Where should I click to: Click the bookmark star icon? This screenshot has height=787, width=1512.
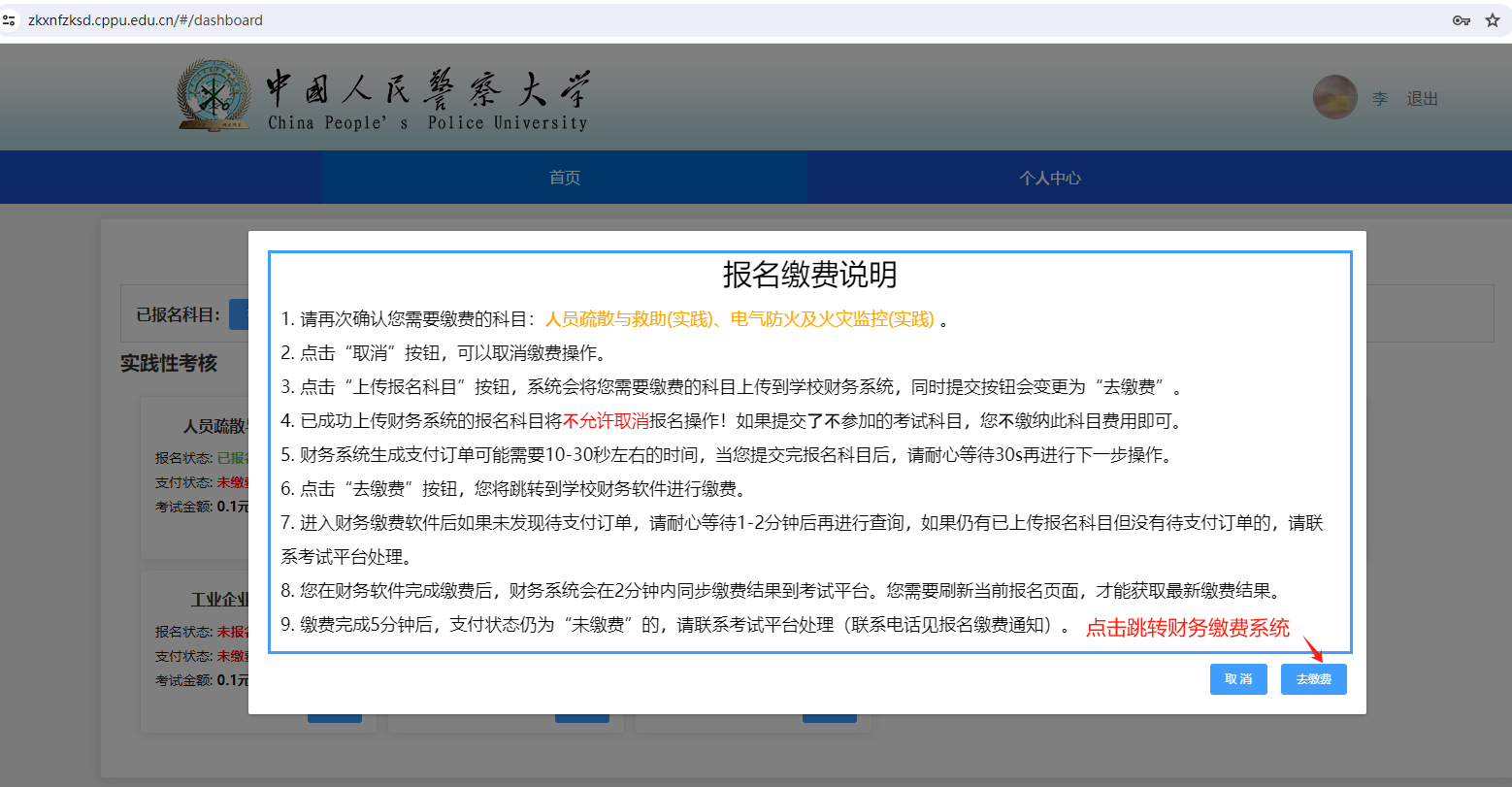[1493, 18]
